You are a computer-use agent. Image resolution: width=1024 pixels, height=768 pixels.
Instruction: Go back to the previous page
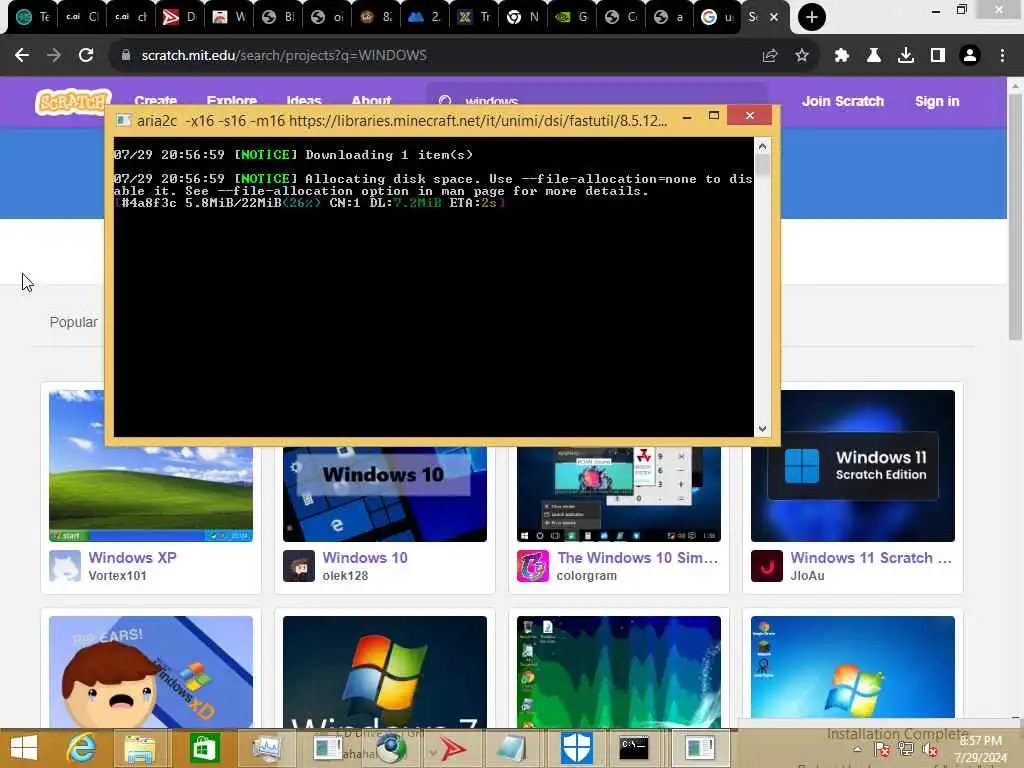[x=22, y=56]
